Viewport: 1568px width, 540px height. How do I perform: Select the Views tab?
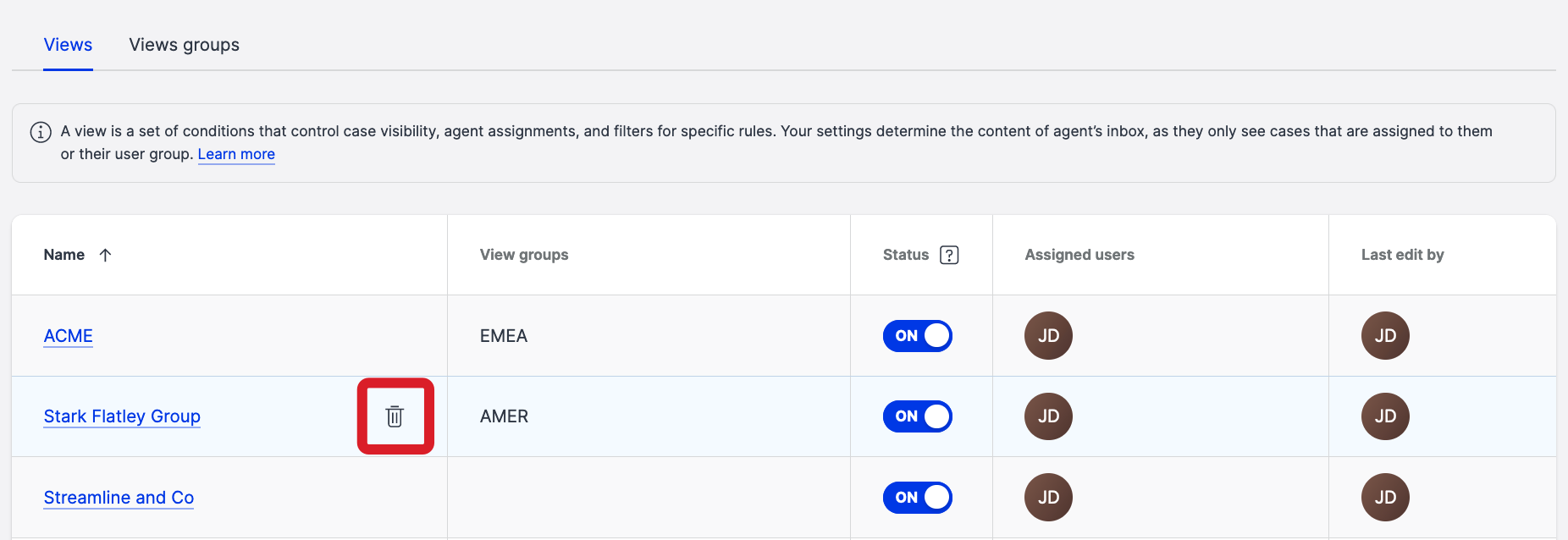[68, 45]
